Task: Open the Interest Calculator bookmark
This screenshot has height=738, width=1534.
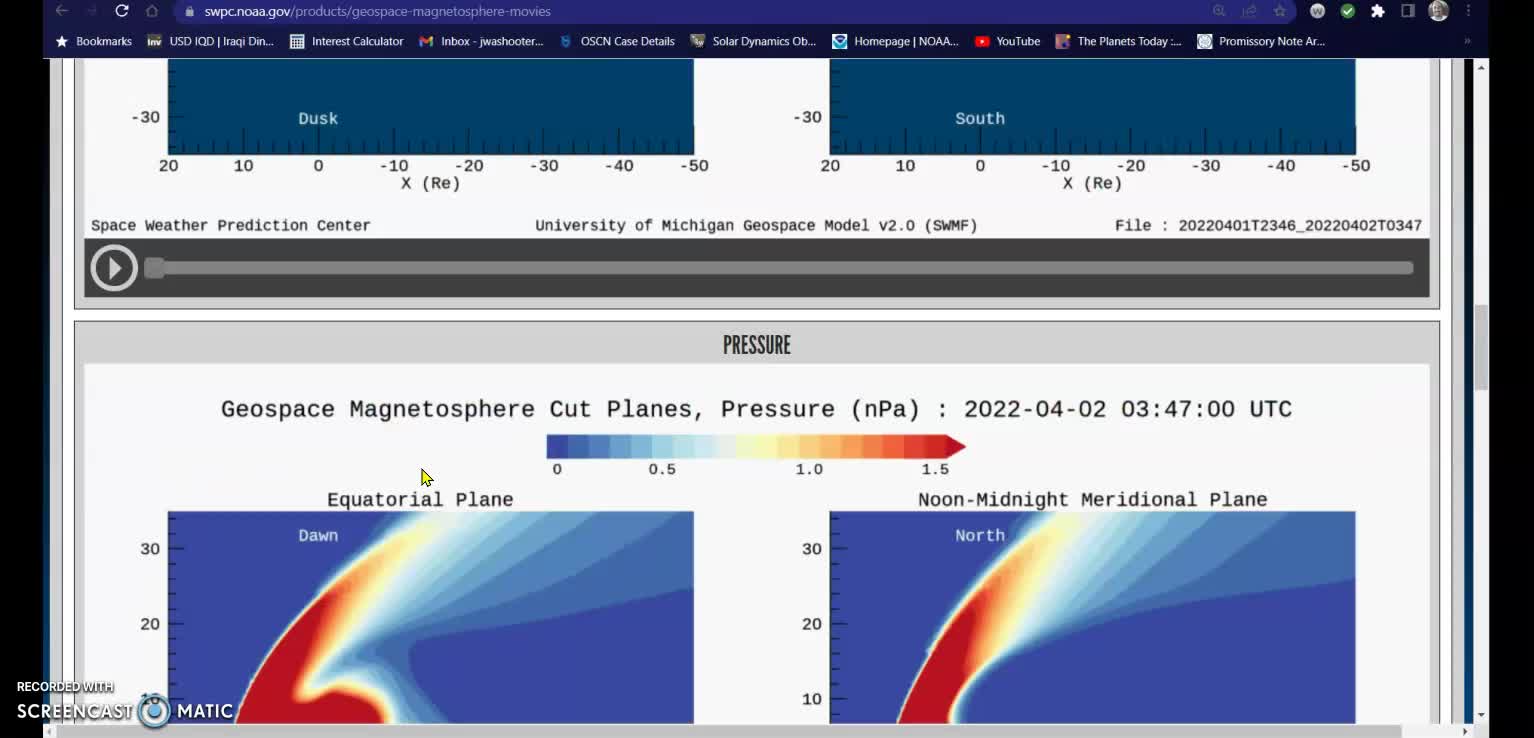Action: pos(346,41)
